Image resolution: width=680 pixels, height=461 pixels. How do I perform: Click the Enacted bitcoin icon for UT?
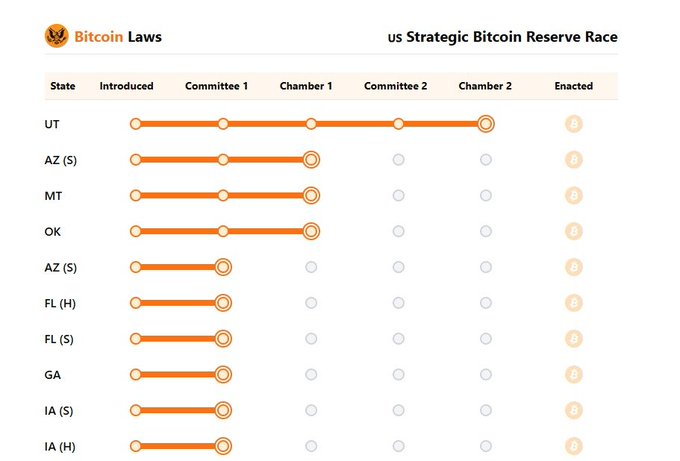click(x=573, y=124)
